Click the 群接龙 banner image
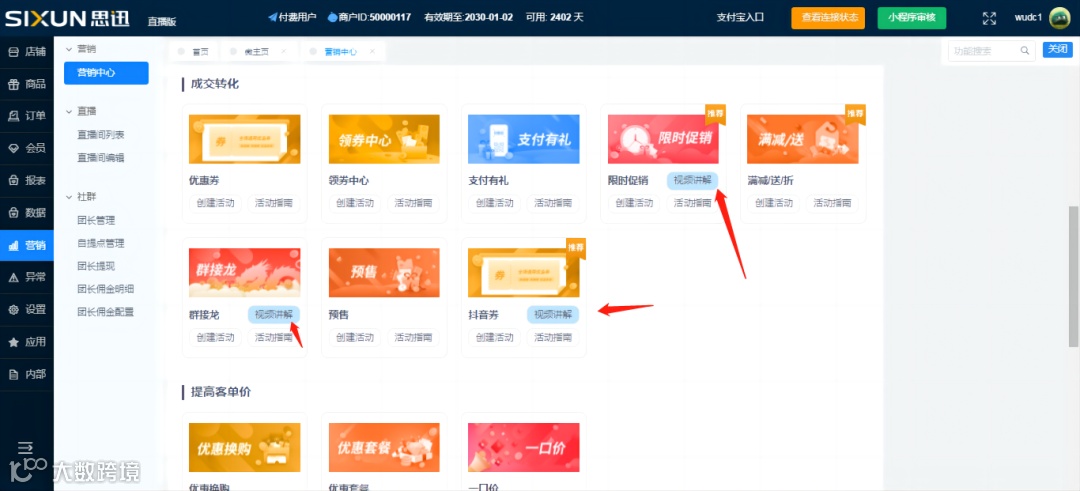The width and height of the screenshot is (1080, 491). click(245, 273)
